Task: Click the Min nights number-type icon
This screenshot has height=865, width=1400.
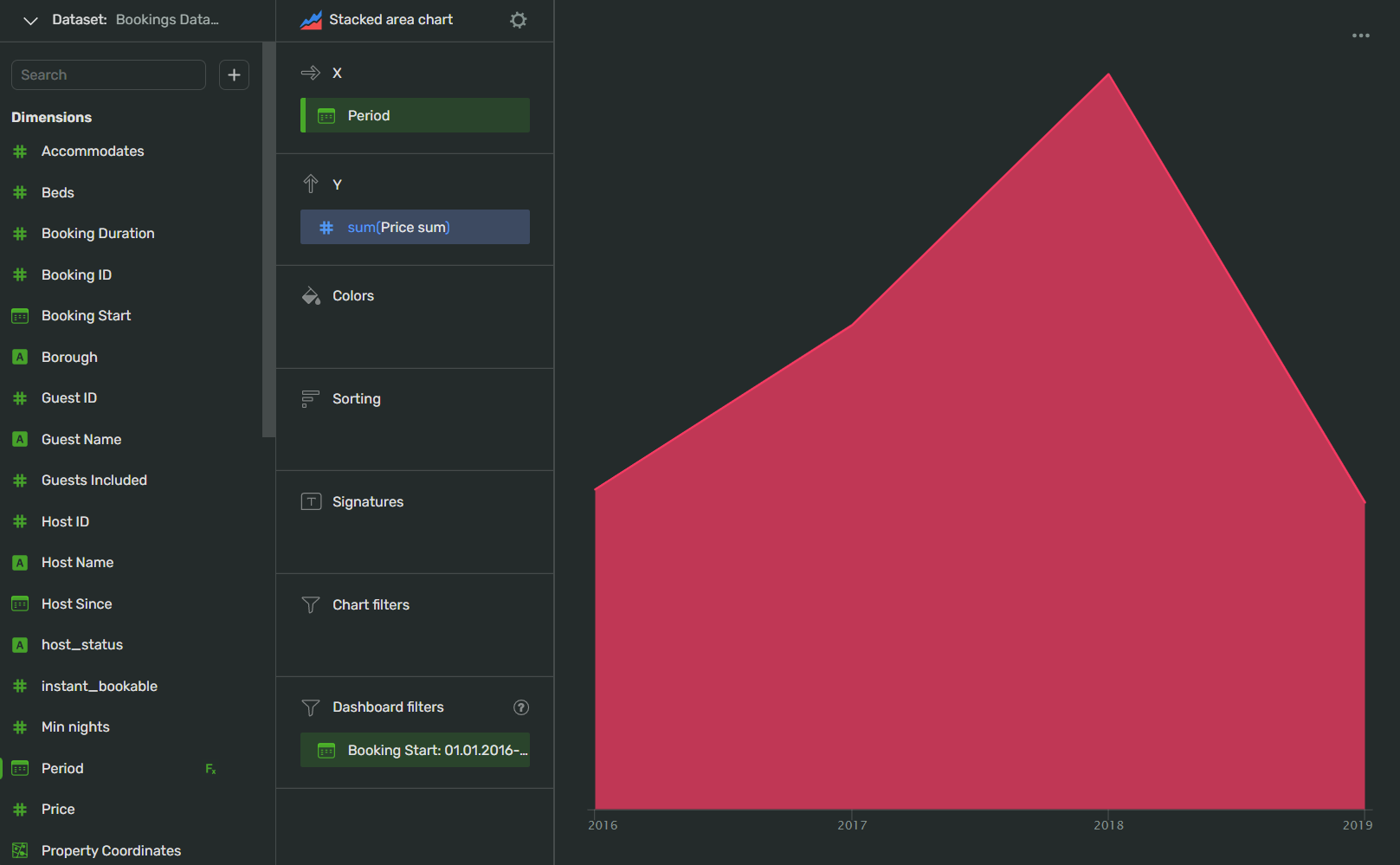Action: [x=20, y=727]
